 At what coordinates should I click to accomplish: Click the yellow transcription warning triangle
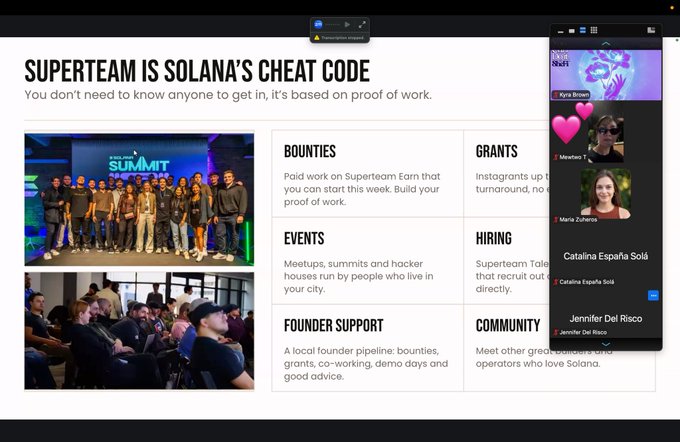317,38
